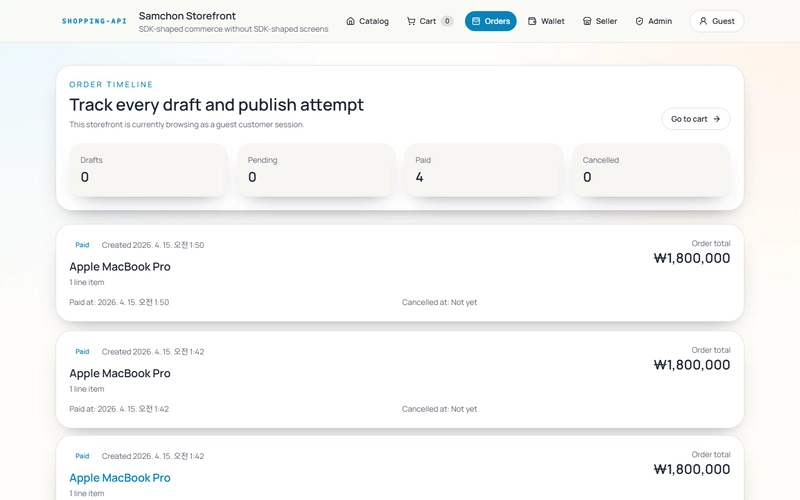Select the Paid summary card showing 4
This screenshot has height=500, width=800.
pos(484,170)
